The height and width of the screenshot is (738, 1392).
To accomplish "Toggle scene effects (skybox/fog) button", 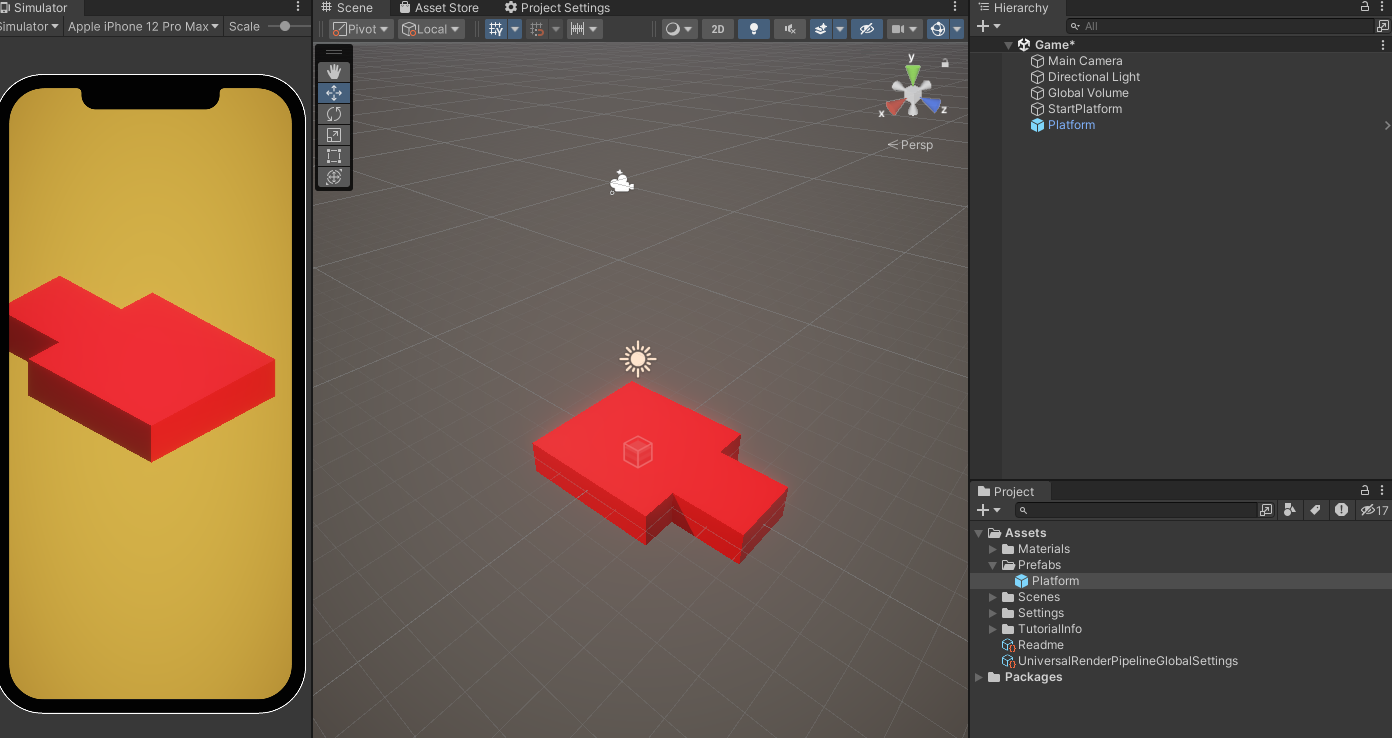I will [820, 29].
